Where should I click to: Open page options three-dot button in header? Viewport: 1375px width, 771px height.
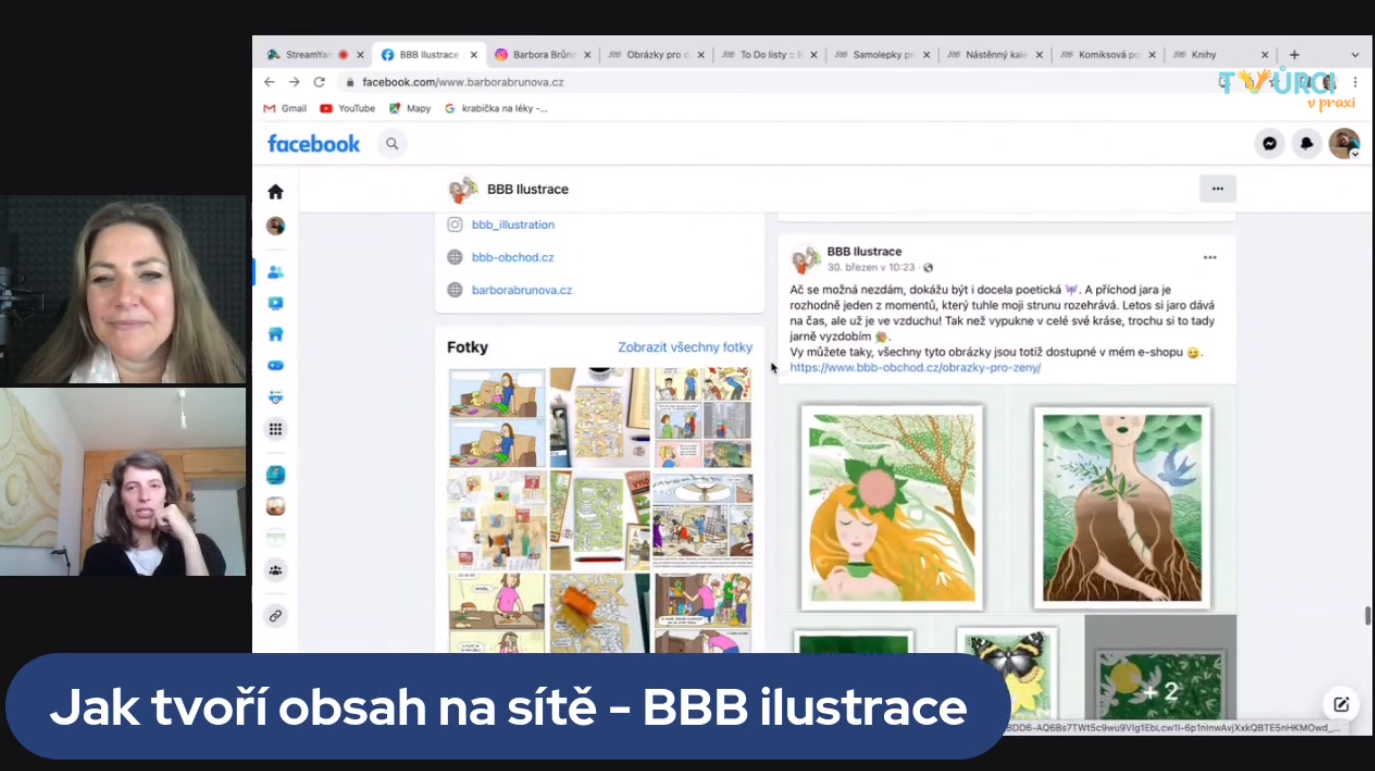pos(1217,189)
